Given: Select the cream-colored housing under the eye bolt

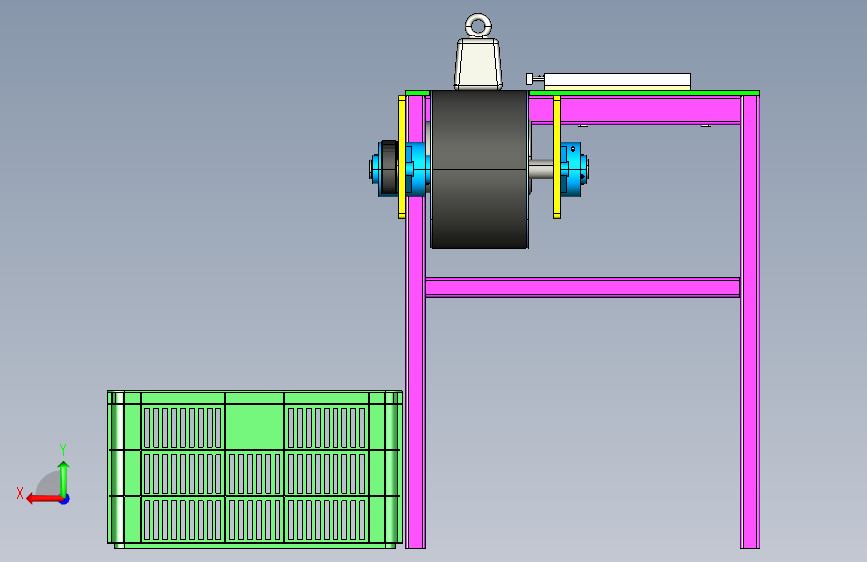Looking at the screenshot, I should (x=478, y=63).
